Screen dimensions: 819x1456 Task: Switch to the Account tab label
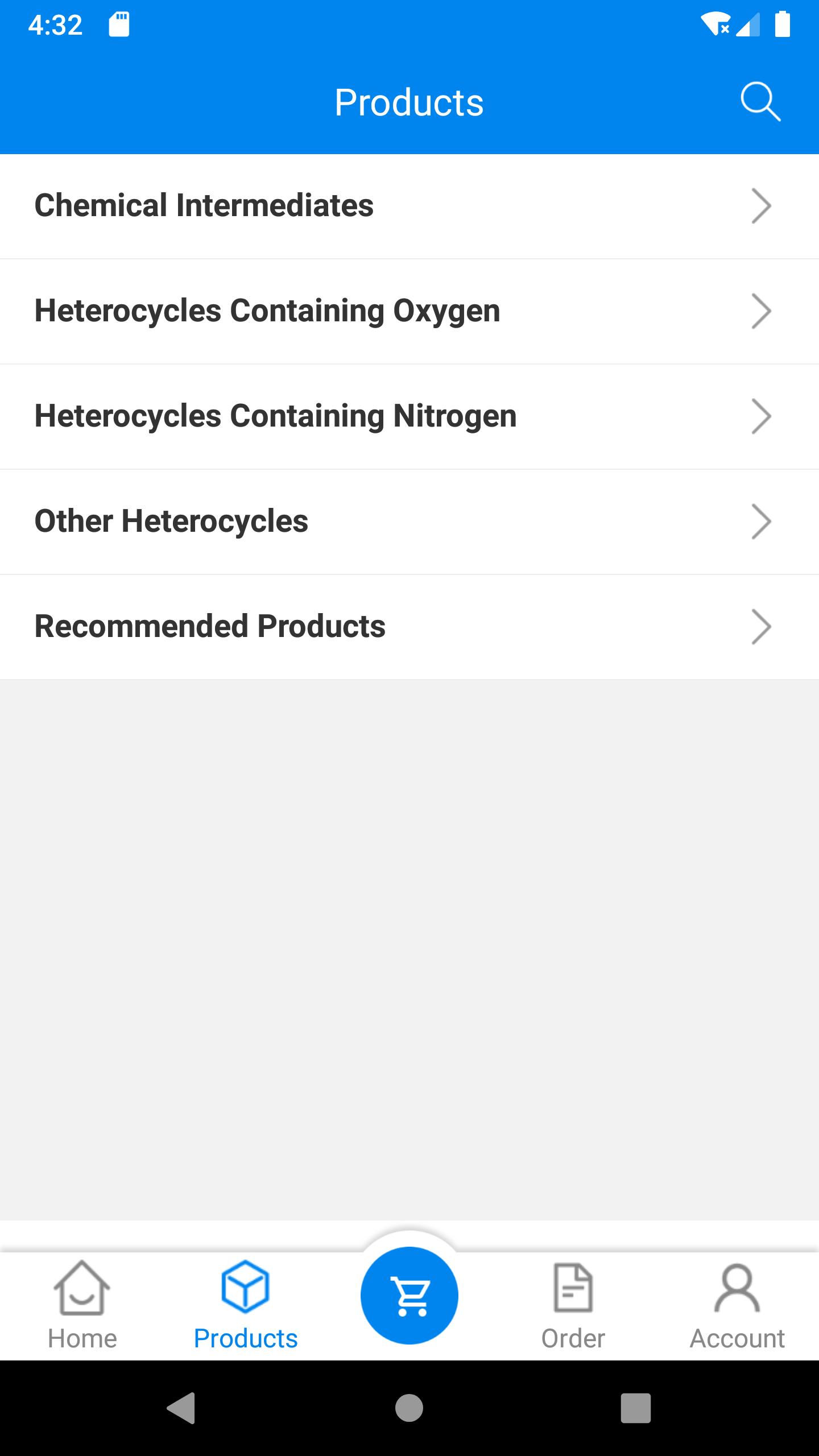737,1339
